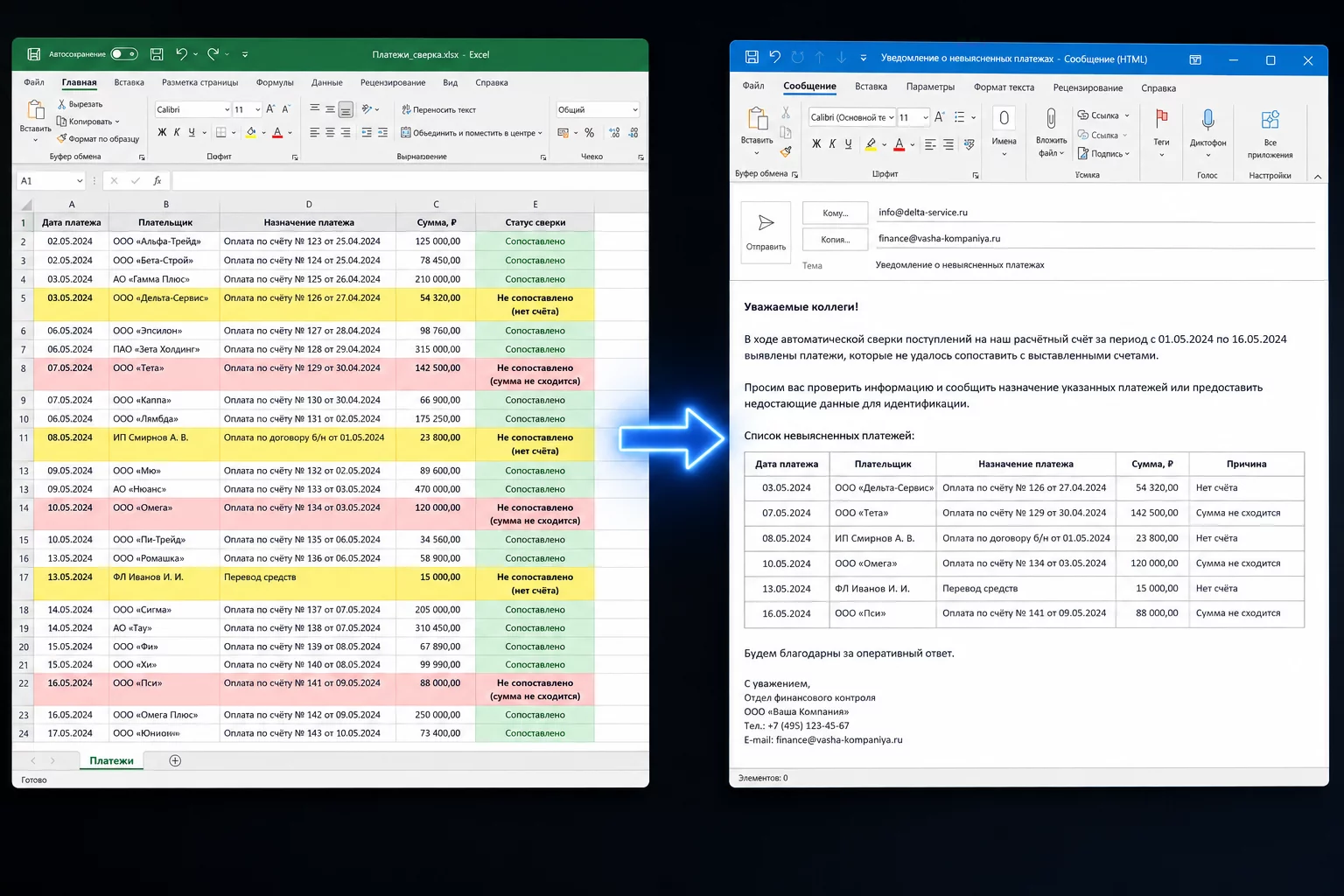Click the Вставить paste icon in Excel
This screenshot has width=1344, height=896.
pos(36,111)
